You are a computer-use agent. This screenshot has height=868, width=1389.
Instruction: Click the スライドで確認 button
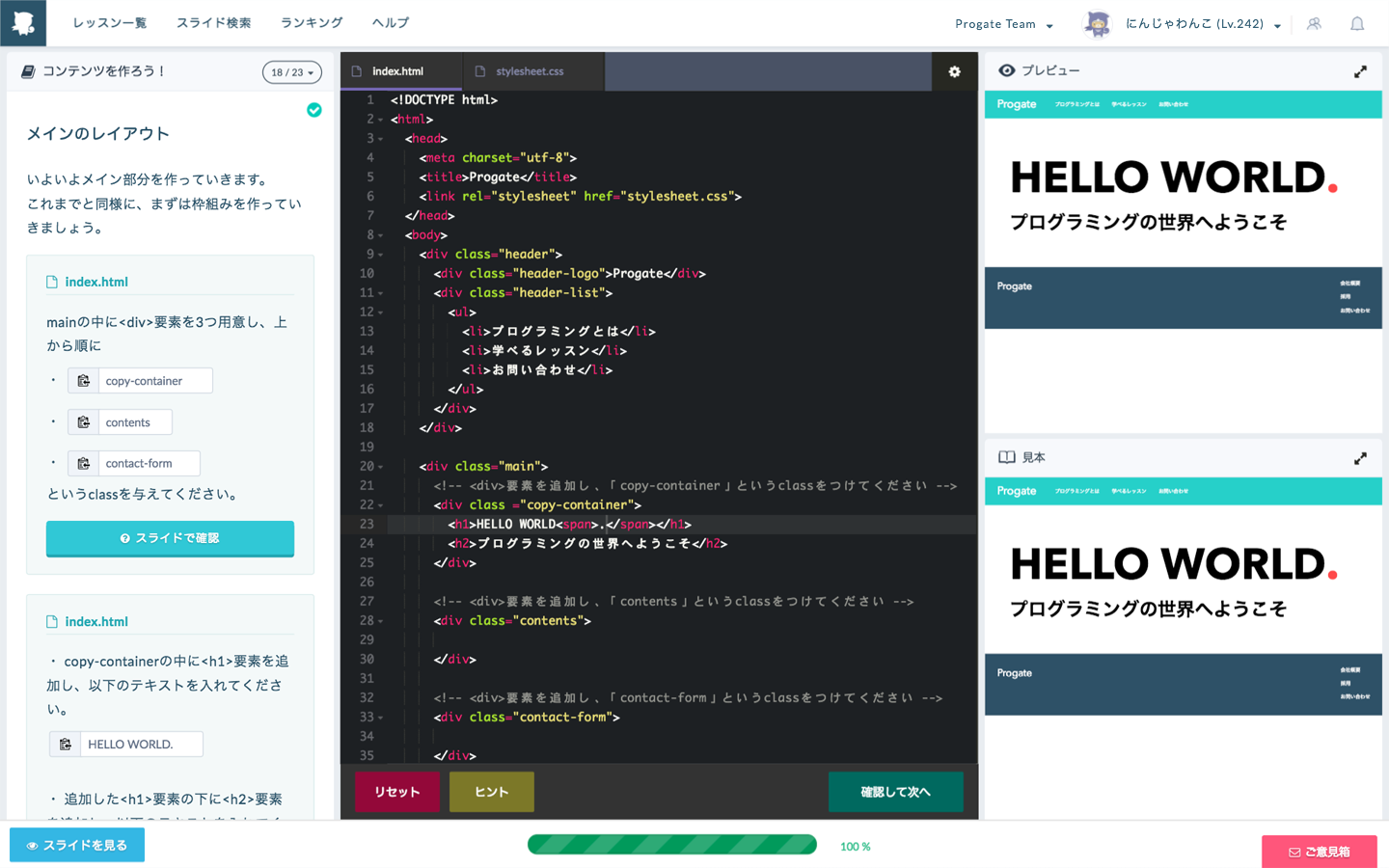point(170,538)
